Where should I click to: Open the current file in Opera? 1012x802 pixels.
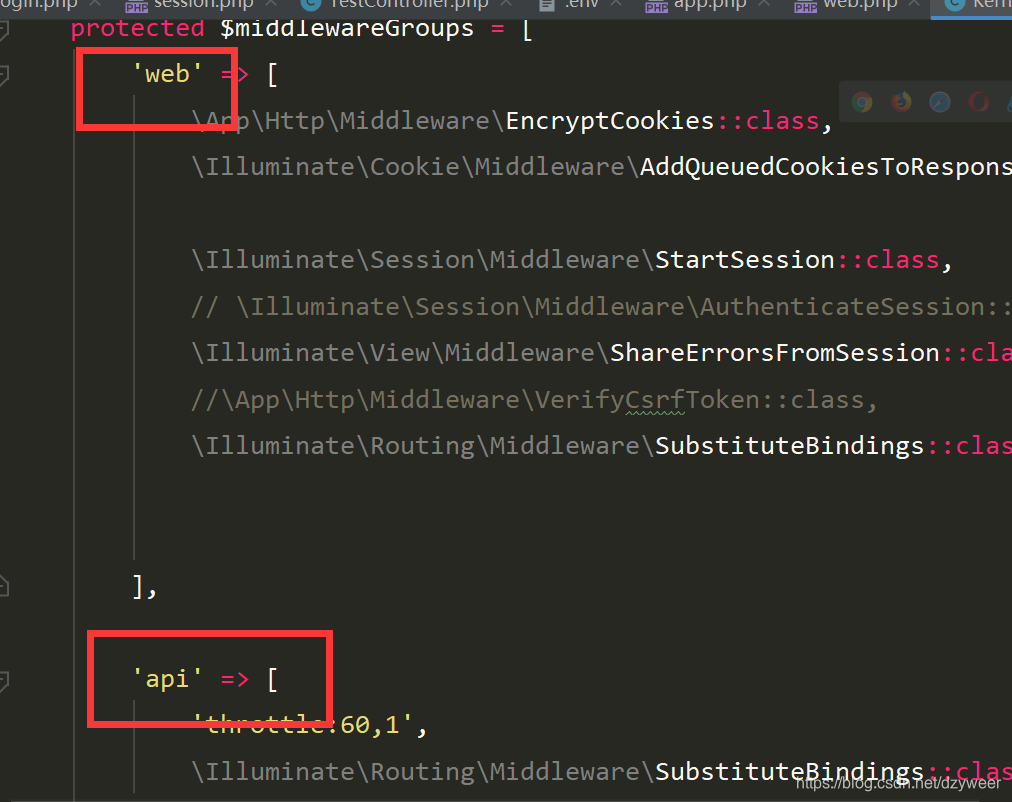(978, 101)
